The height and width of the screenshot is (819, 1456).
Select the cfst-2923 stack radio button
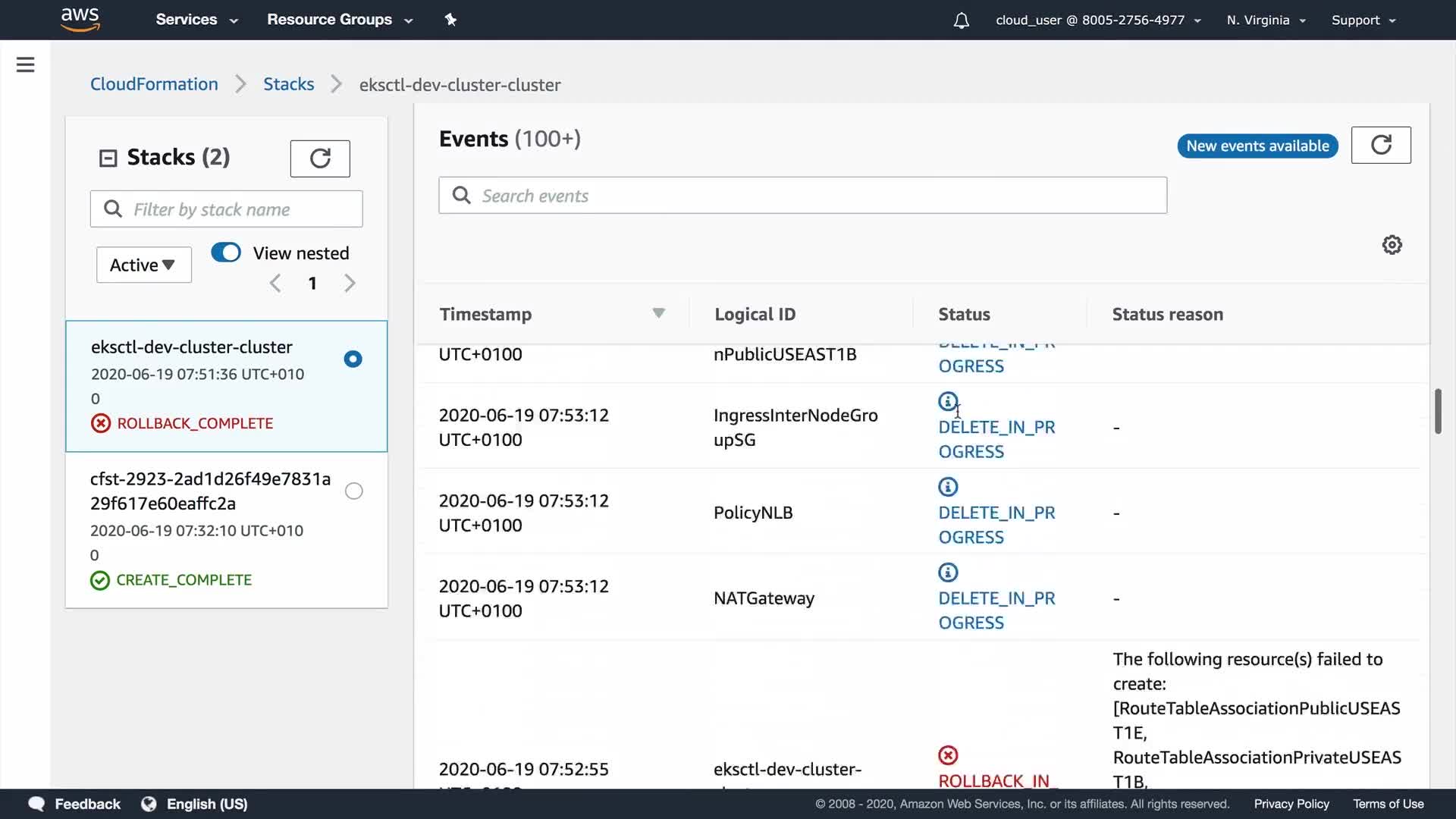coord(353,491)
